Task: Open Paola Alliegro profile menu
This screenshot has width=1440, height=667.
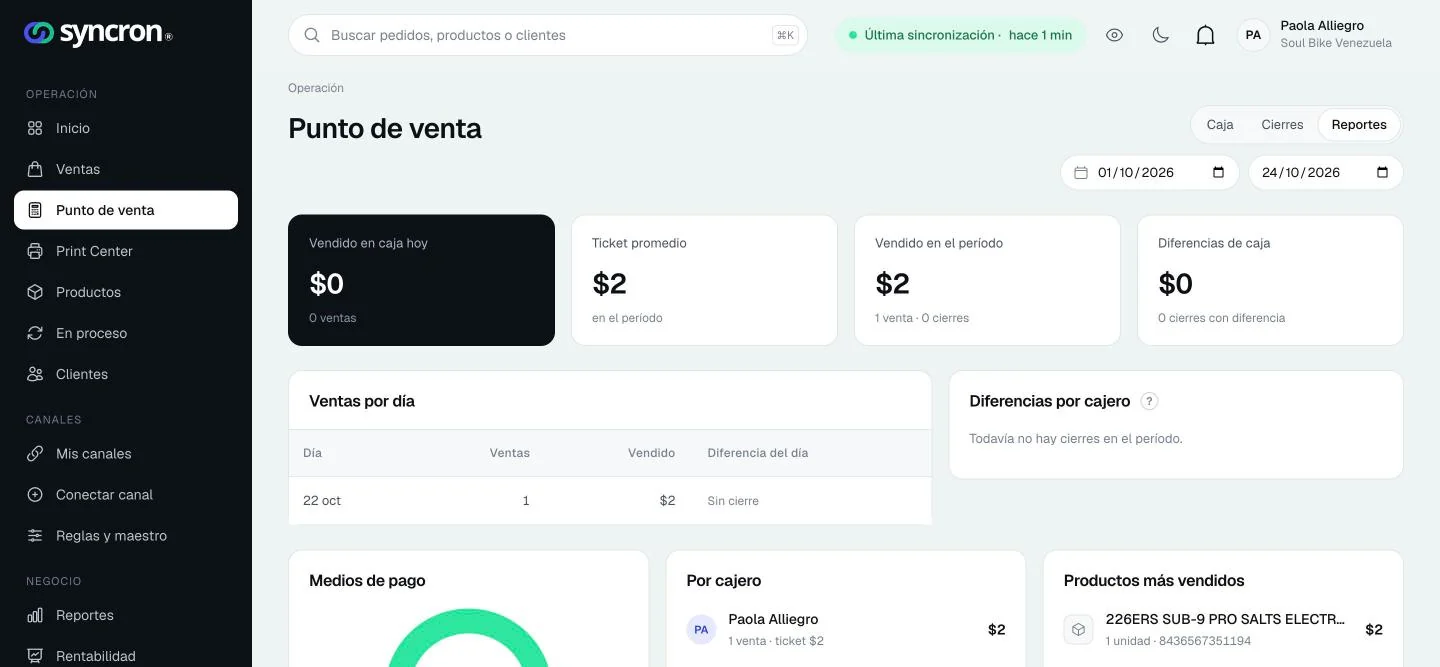Action: [1315, 35]
